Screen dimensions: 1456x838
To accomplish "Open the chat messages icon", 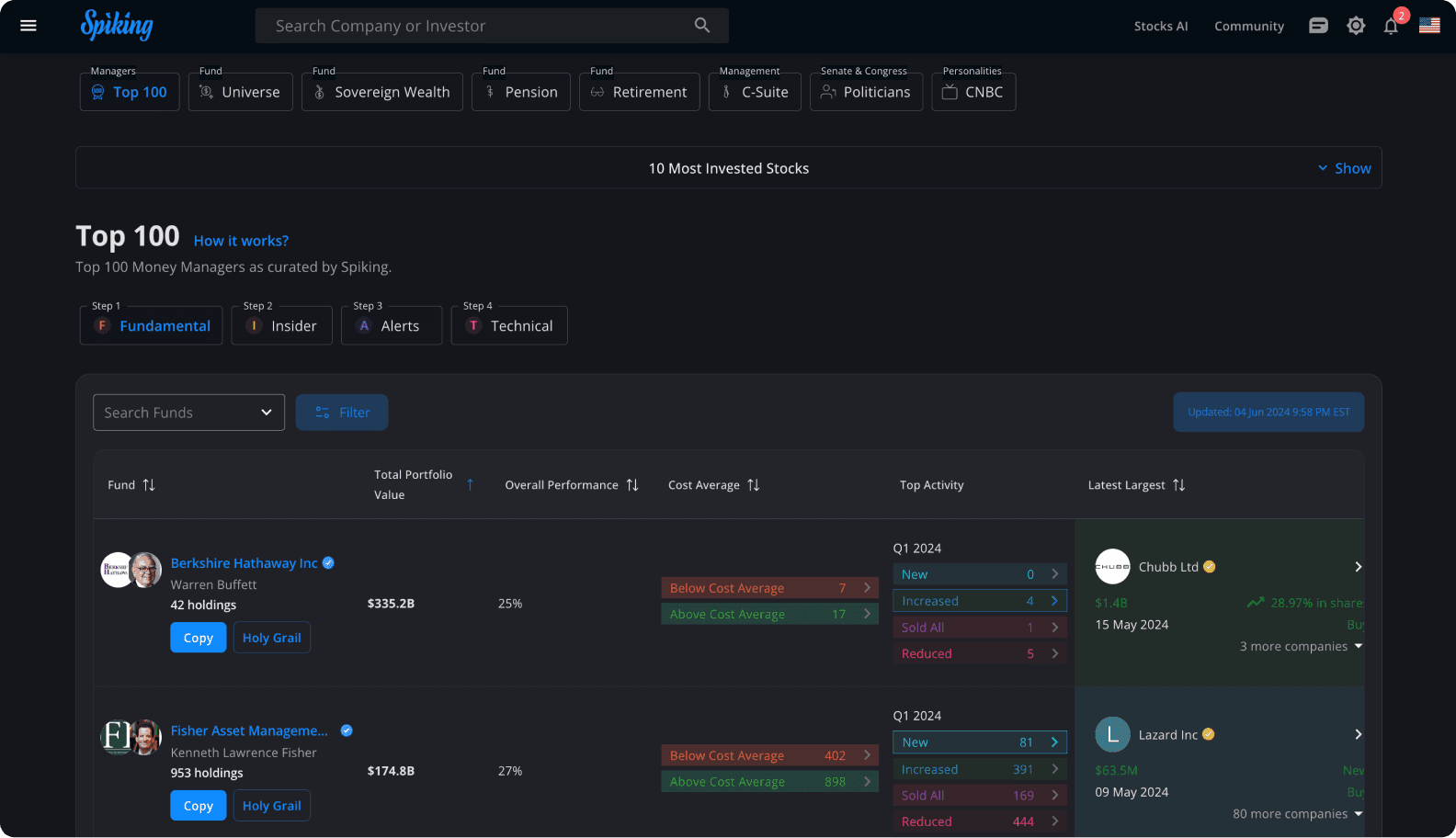I will click(1318, 26).
